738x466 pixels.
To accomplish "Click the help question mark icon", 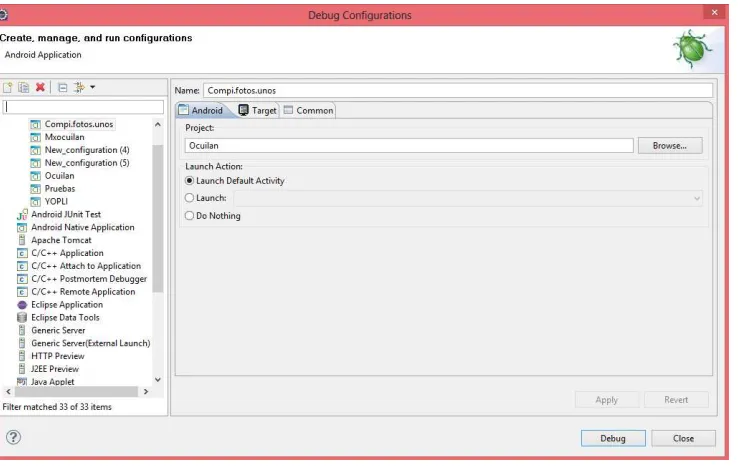I will click(x=13, y=437).
